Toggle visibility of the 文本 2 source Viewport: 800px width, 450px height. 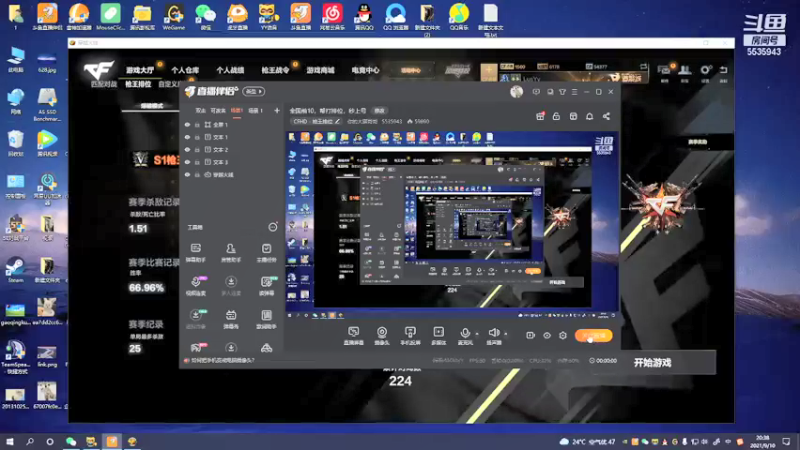[187, 149]
